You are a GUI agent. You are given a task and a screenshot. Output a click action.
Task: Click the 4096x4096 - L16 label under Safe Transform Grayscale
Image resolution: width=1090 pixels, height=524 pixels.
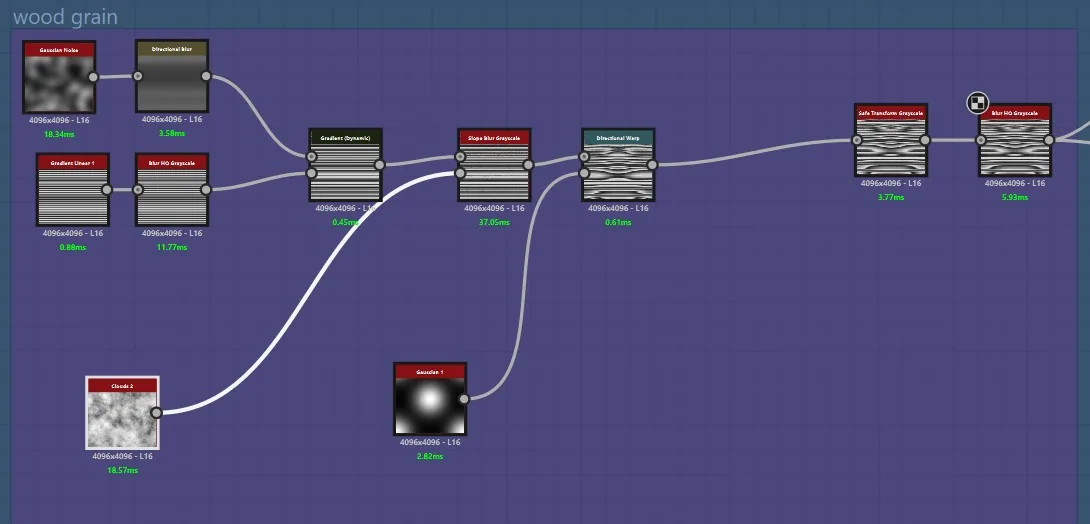coord(890,183)
